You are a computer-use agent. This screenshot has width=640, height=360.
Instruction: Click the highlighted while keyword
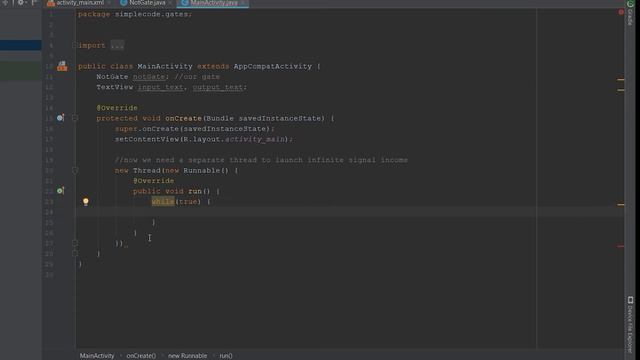[x=163, y=202]
